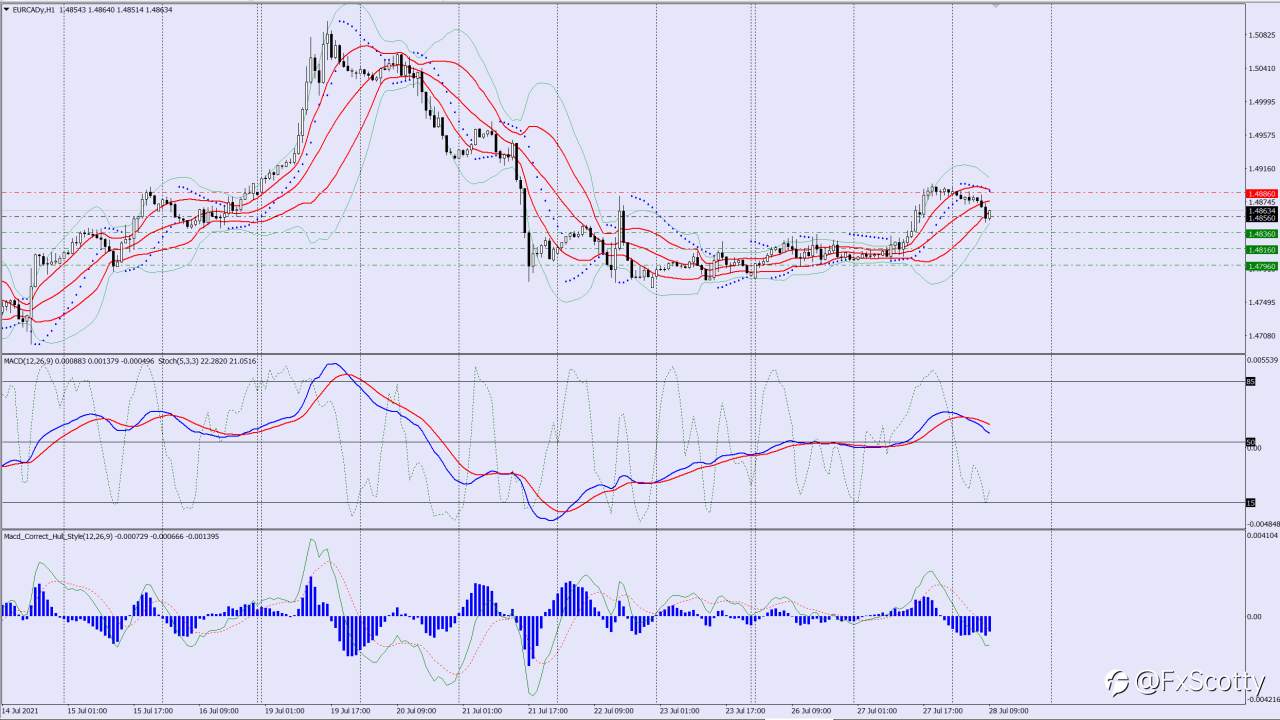Click the 23 Jul 17:00 time label
The width and height of the screenshot is (1280, 720).
746,711
